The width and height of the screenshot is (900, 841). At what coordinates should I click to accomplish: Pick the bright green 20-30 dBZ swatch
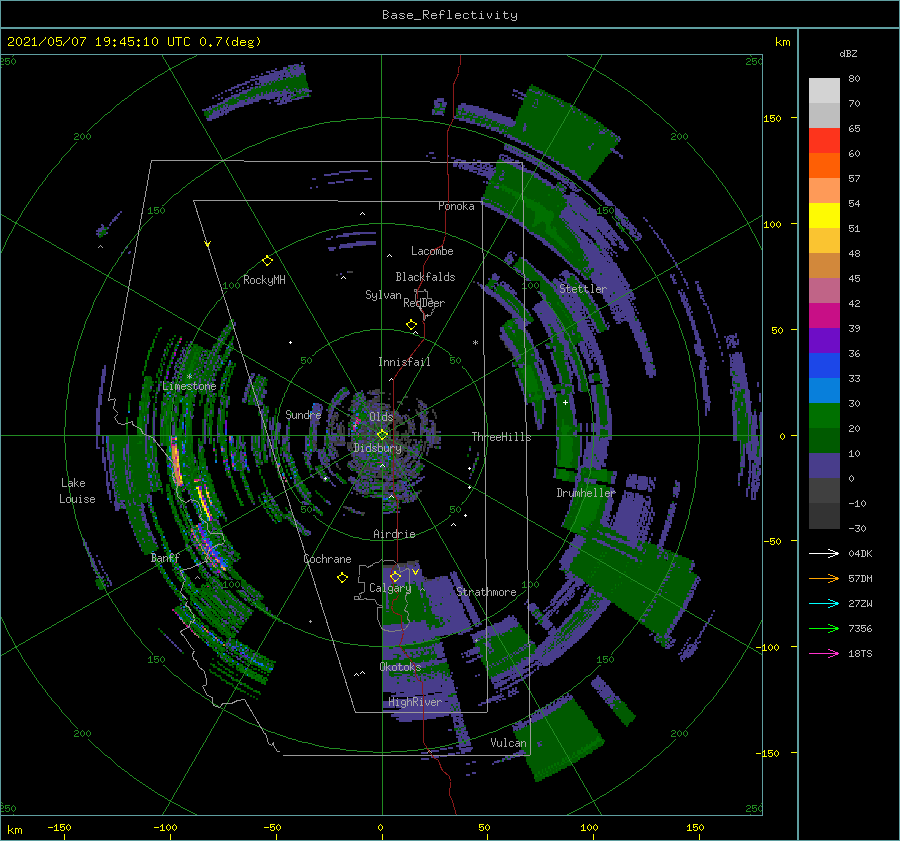824,416
